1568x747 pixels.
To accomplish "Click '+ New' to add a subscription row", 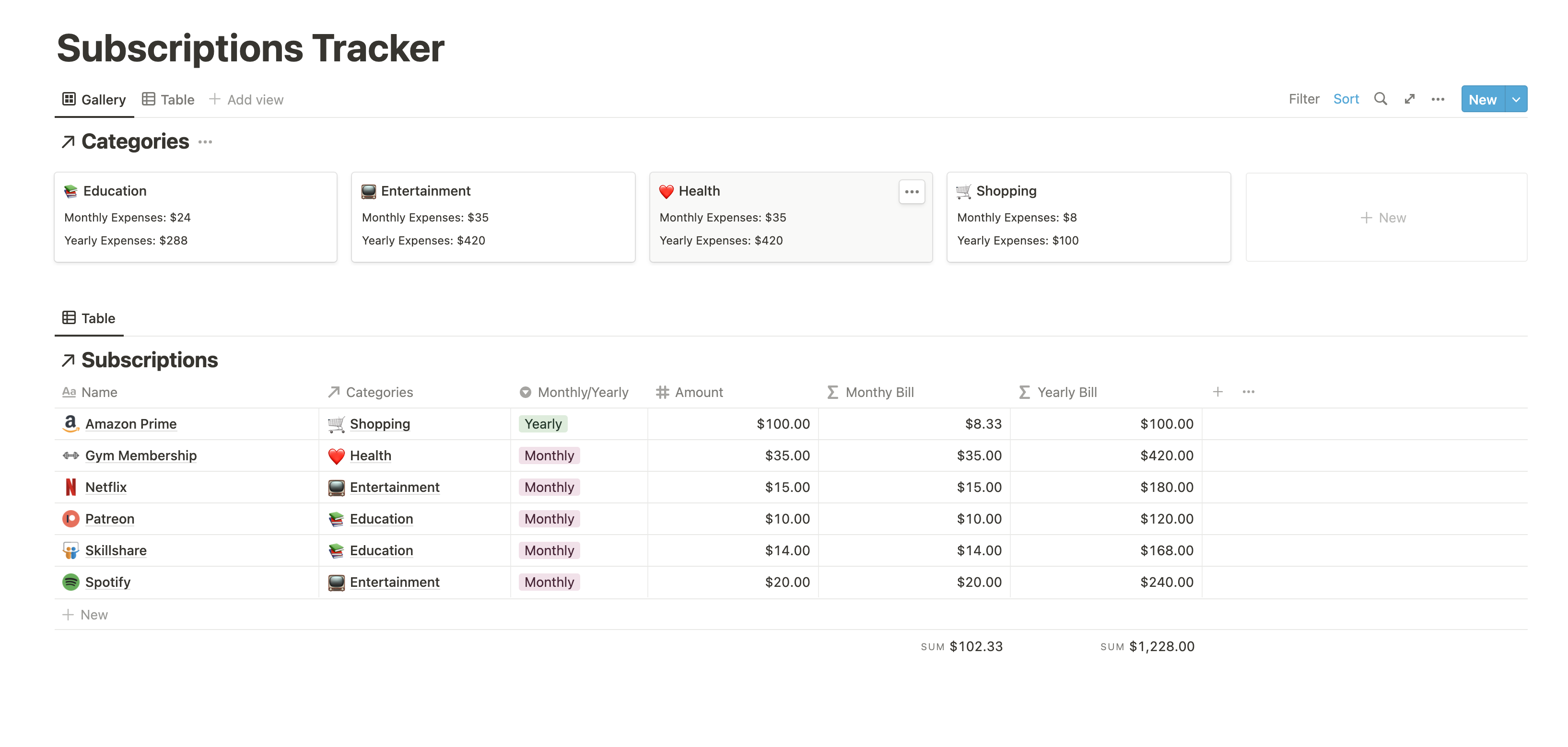I will click(x=85, y=614).
